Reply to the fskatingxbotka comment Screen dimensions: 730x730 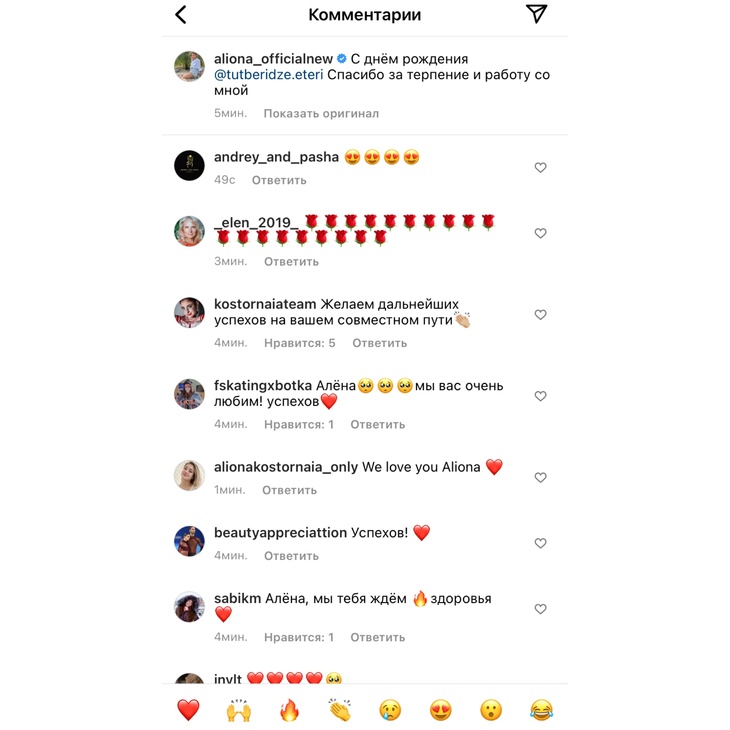tap(378, 425)
